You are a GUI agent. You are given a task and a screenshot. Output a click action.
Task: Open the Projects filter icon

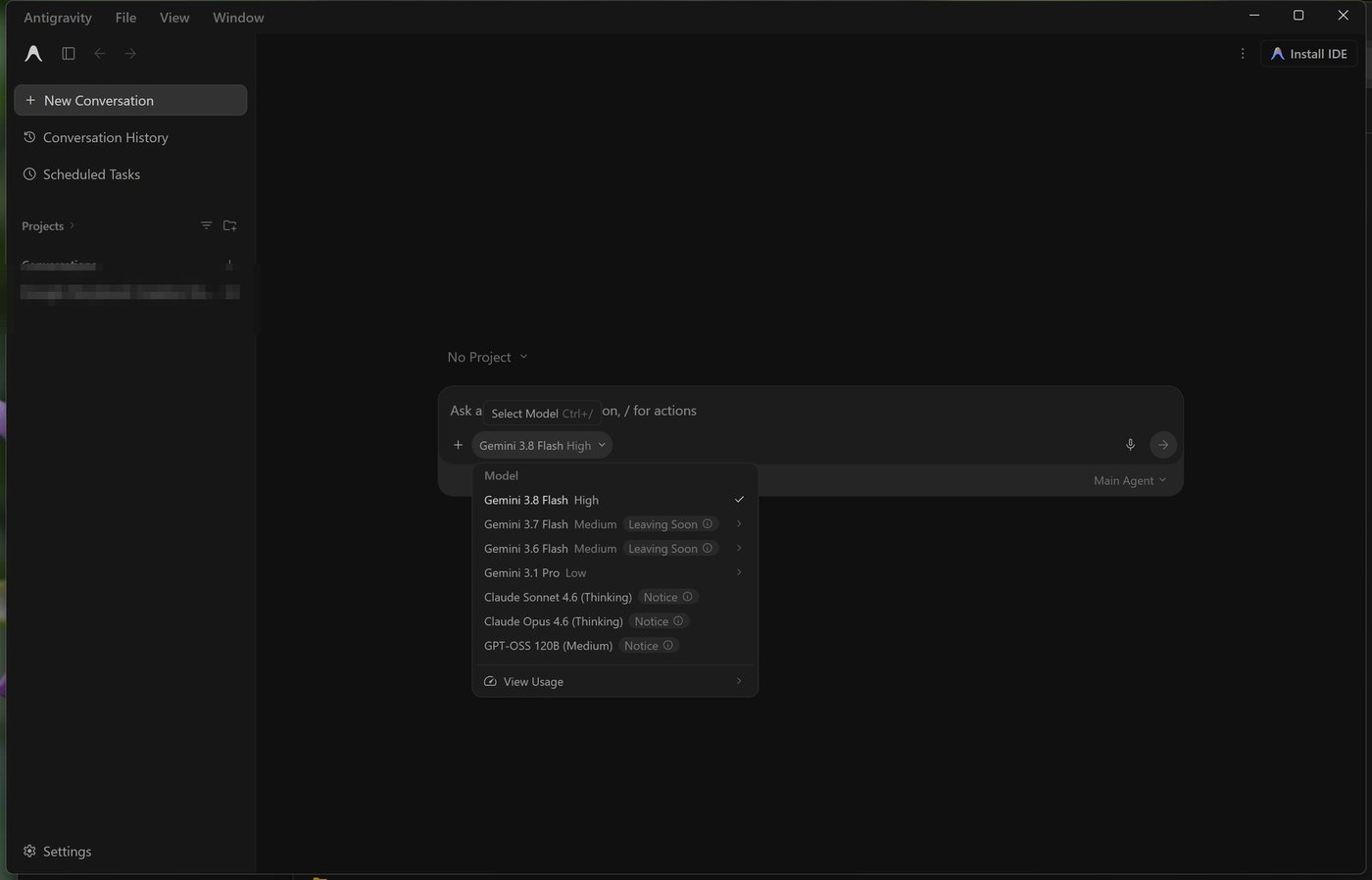pos(206,225)
